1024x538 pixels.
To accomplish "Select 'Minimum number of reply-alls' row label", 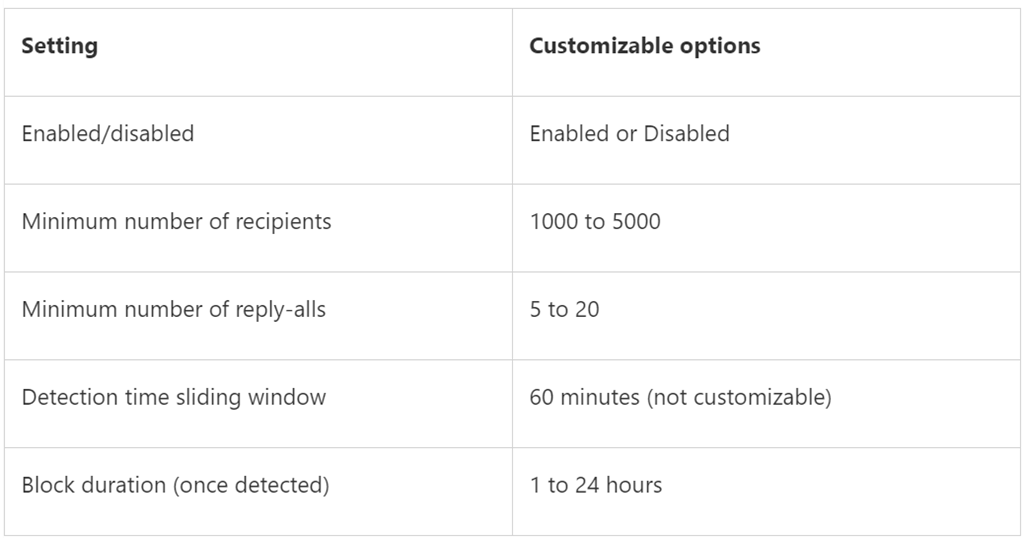I will click(x=173, y=309).
